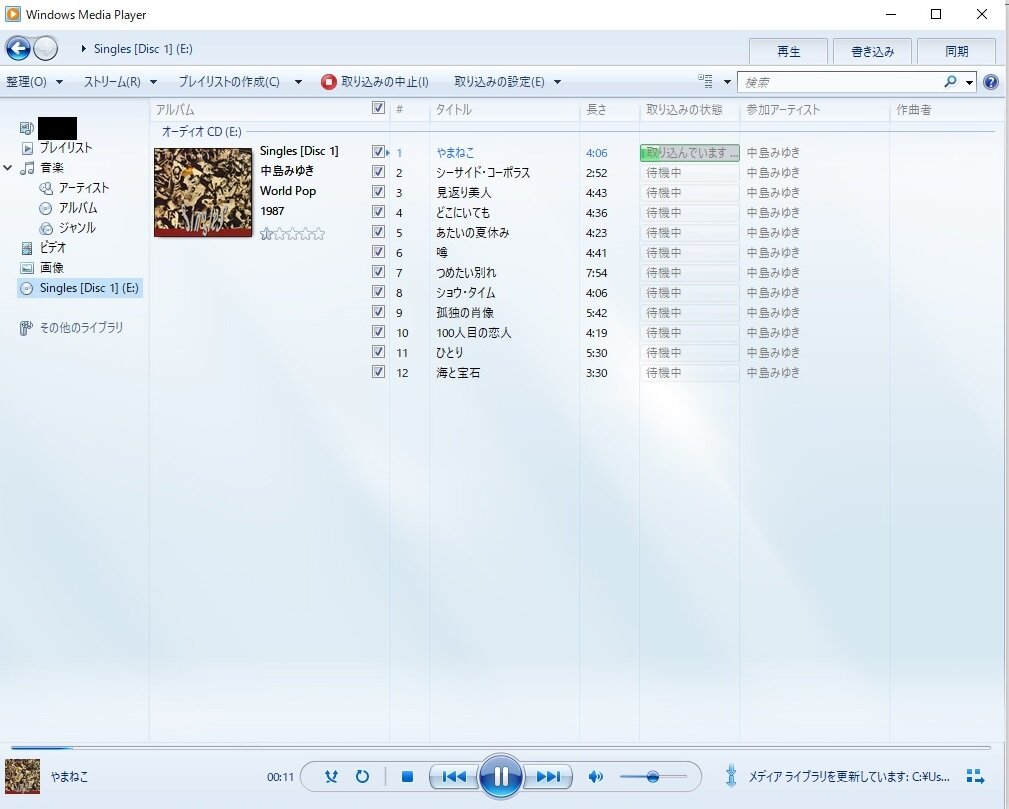Uncheck track 3 見返り美人 checkbox
The height and width of the screenshot is (809, 1009).
coord(378,192)
